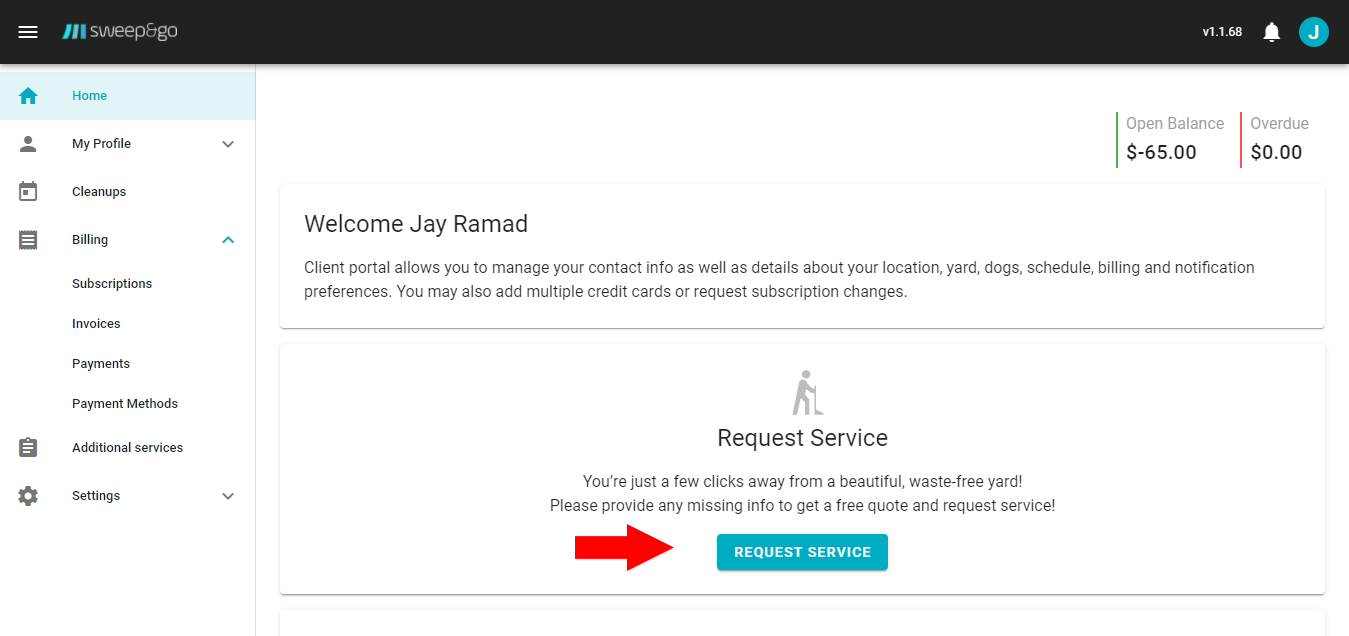Screen dimensions: 1349x636
Task: Navigate to the Invoices page
Action: (96, 323)
